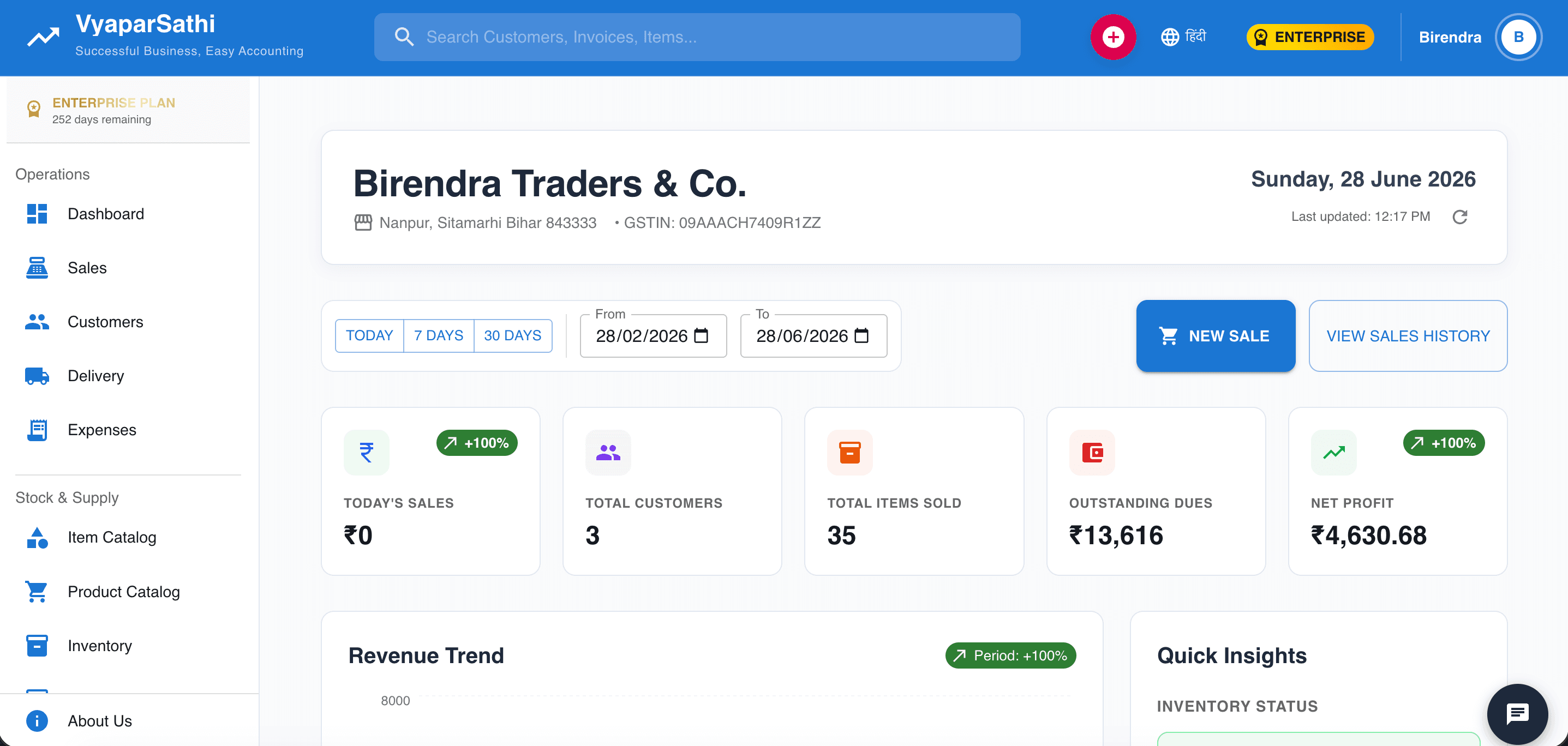The height and width of the screenshot is (746, 1568).
Task: Click the search magnifier icon
Action: 404,37
